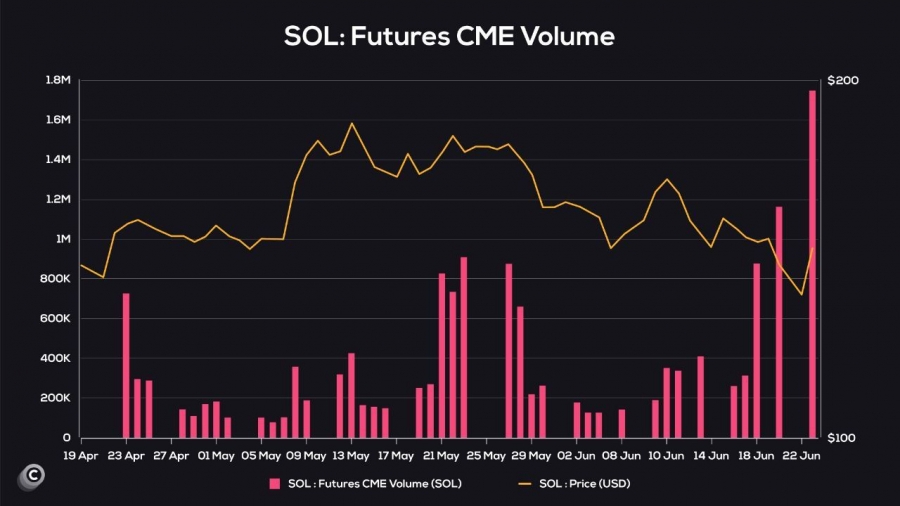Click the circular C watermark logo

coord(32,476)
